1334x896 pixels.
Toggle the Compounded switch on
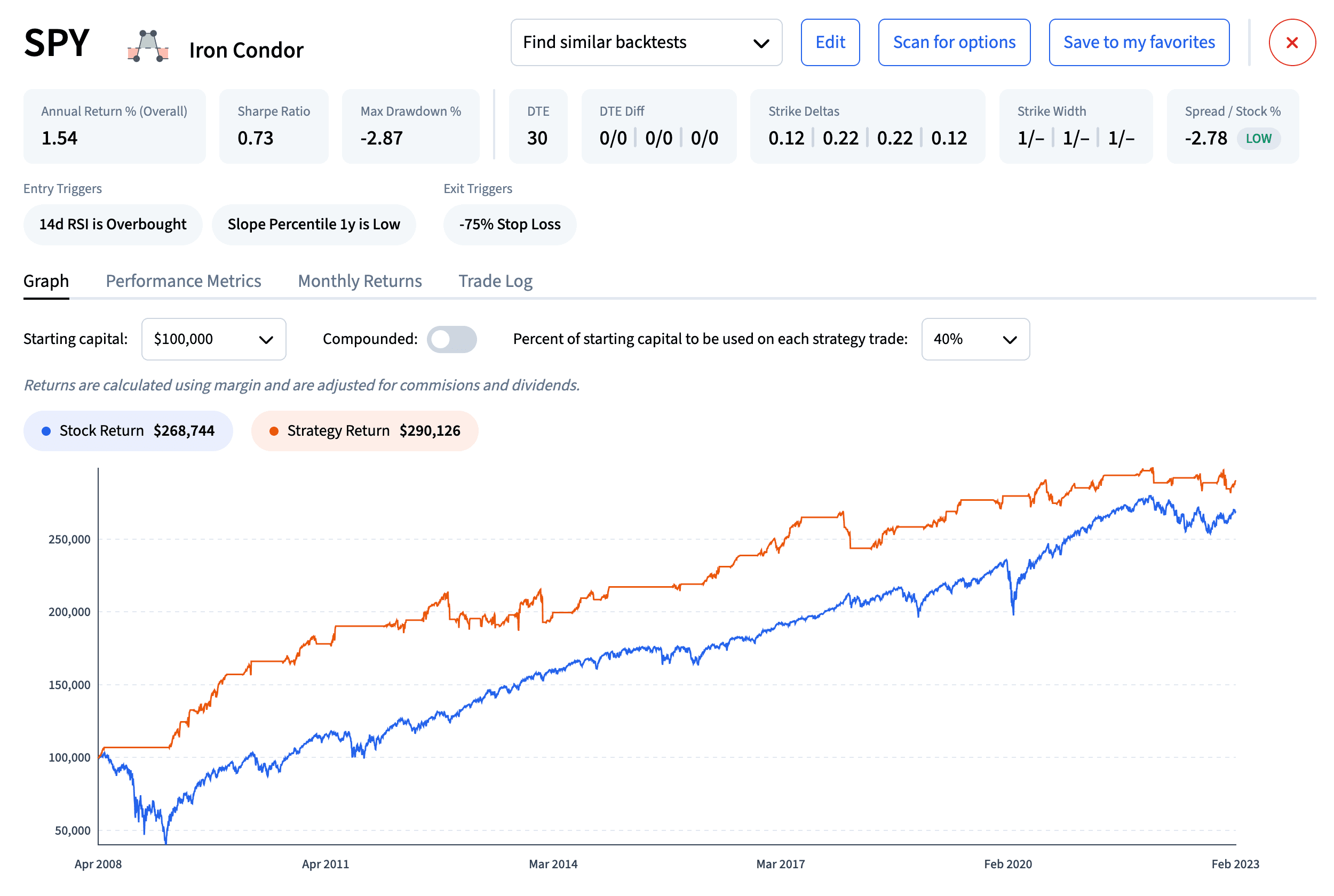pyautogui.click(x=452, y=339)
